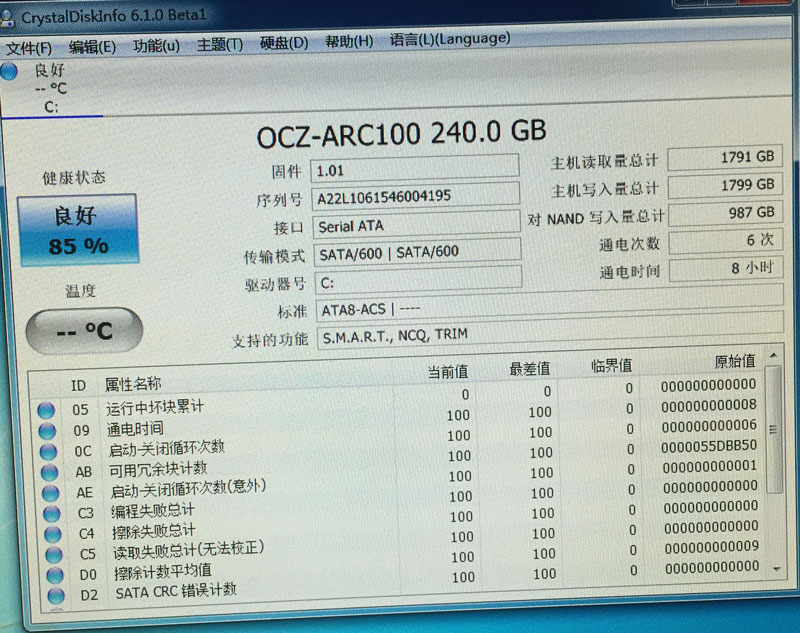Click the status icon for attribute 09 通电时间
Screen dimensions: 800x633
(x=46, y=430)
